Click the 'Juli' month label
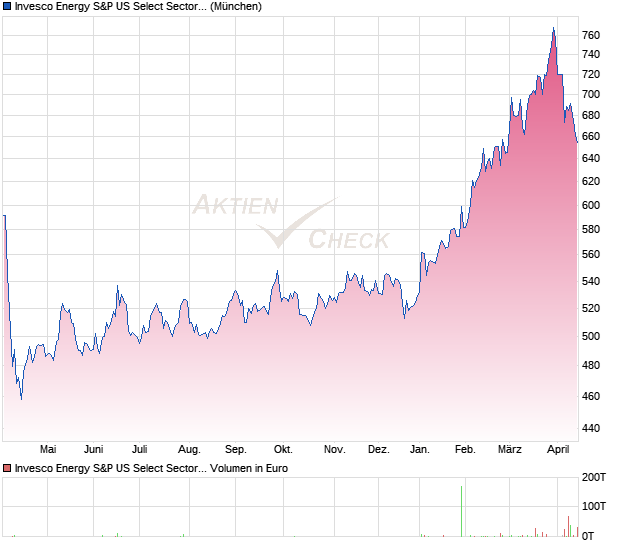Image resolution: width=620 pixels, height=546 pixels. tap(140, 450)
